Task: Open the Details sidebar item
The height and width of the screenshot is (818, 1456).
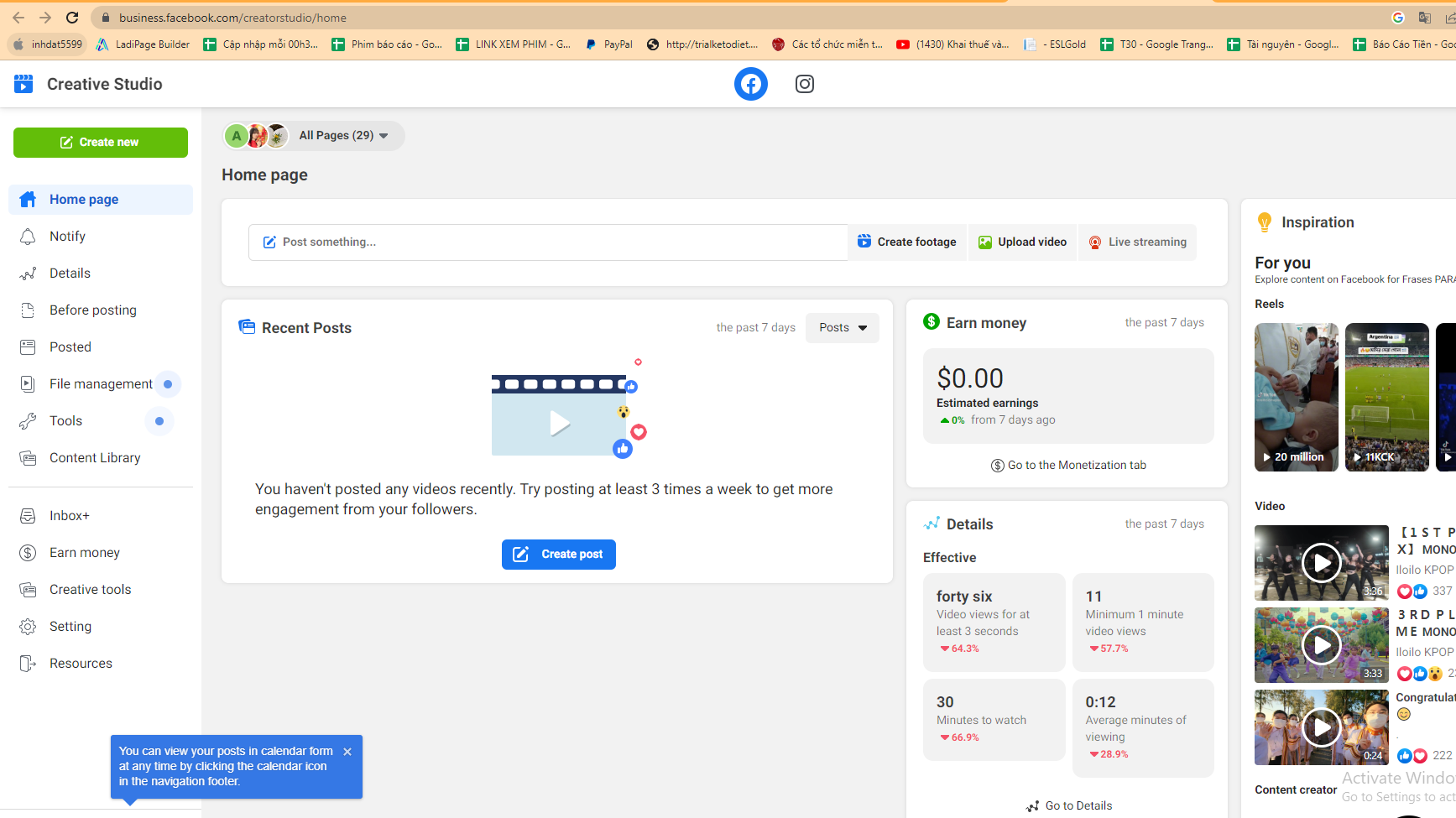Action: (x=101, y=274)
